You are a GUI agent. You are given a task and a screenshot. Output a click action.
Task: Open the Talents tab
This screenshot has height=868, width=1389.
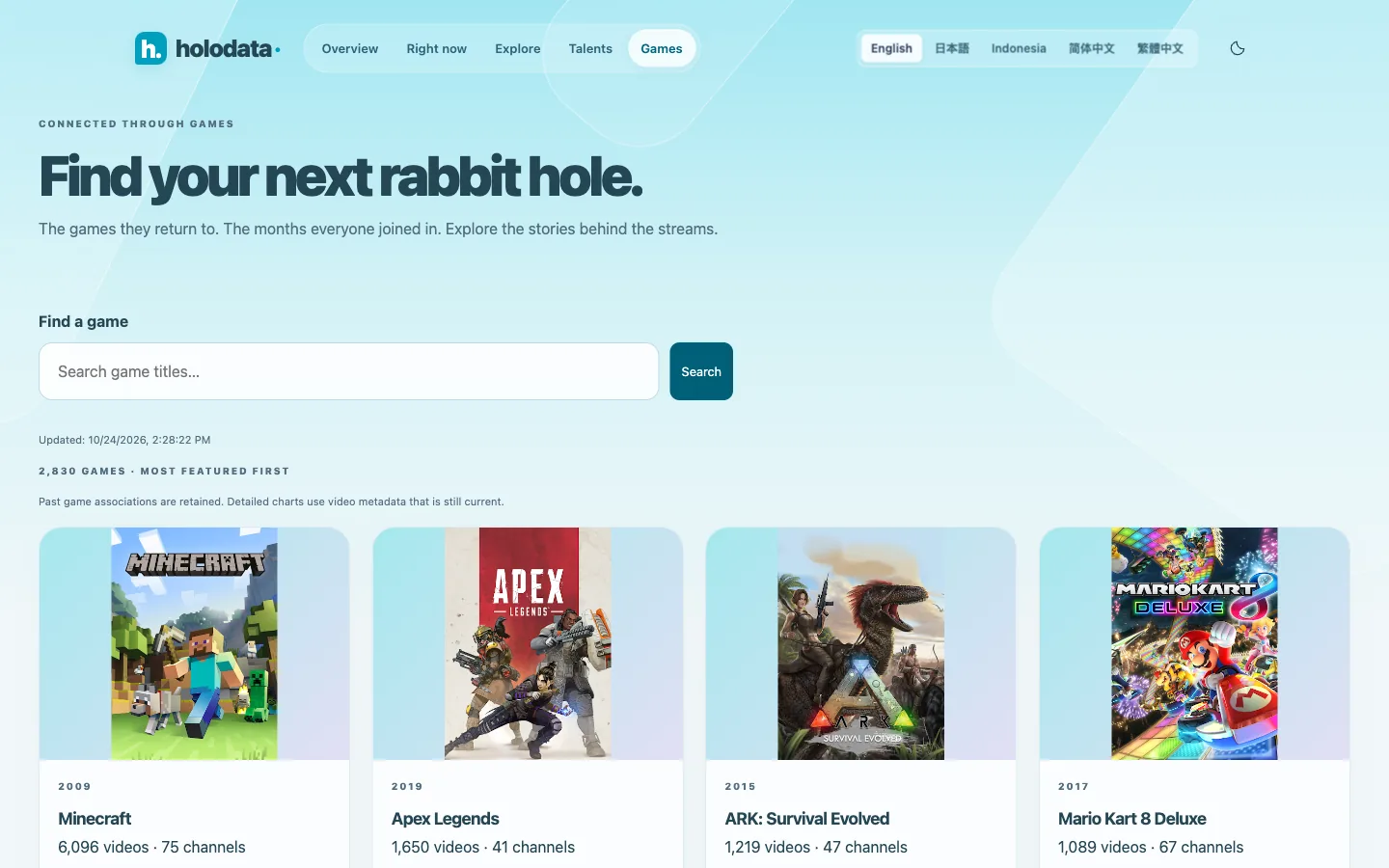coord(590,48)
